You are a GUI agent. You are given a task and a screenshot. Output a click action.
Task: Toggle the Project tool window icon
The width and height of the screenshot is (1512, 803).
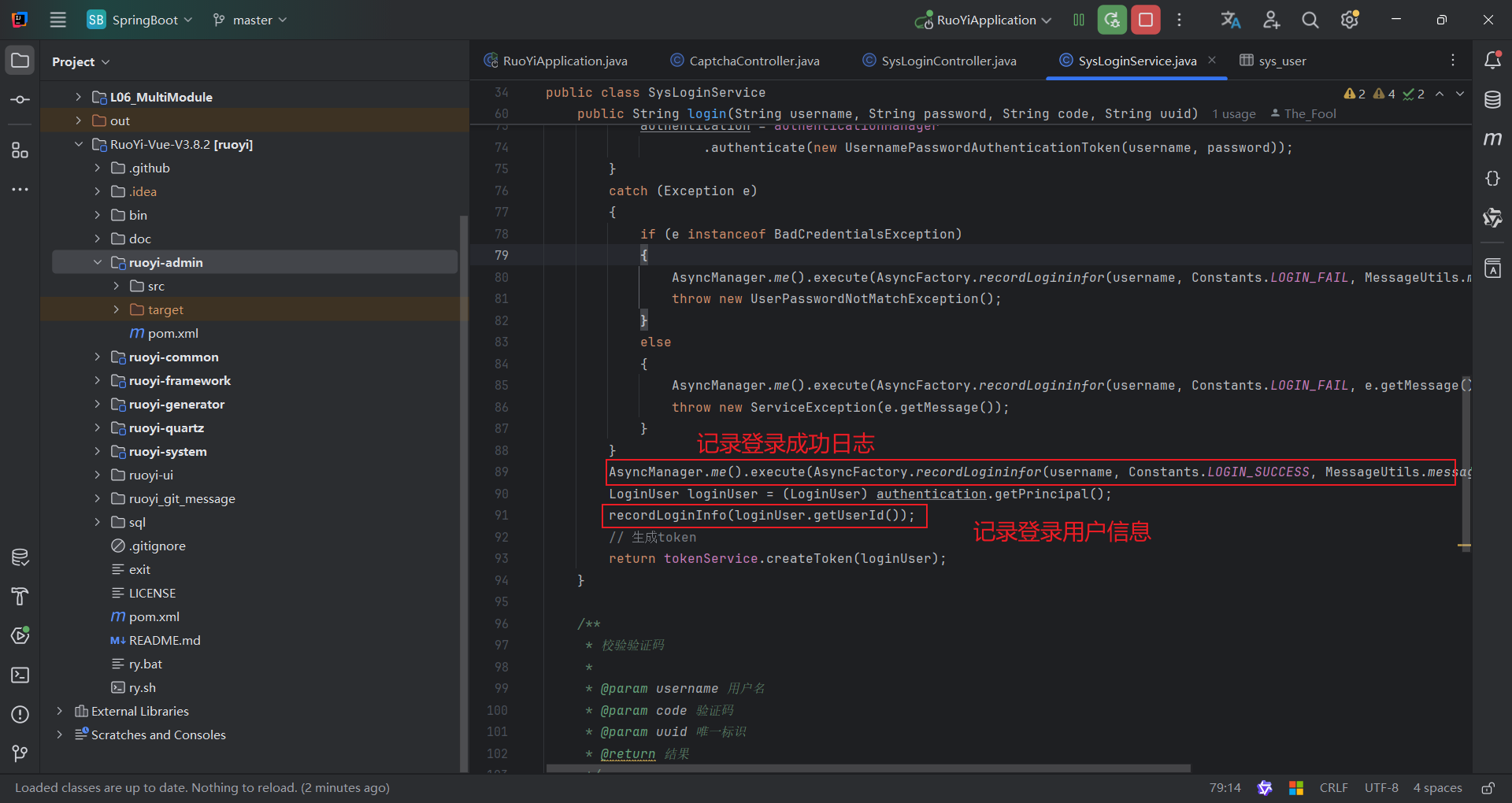click(x=20, y=61)
